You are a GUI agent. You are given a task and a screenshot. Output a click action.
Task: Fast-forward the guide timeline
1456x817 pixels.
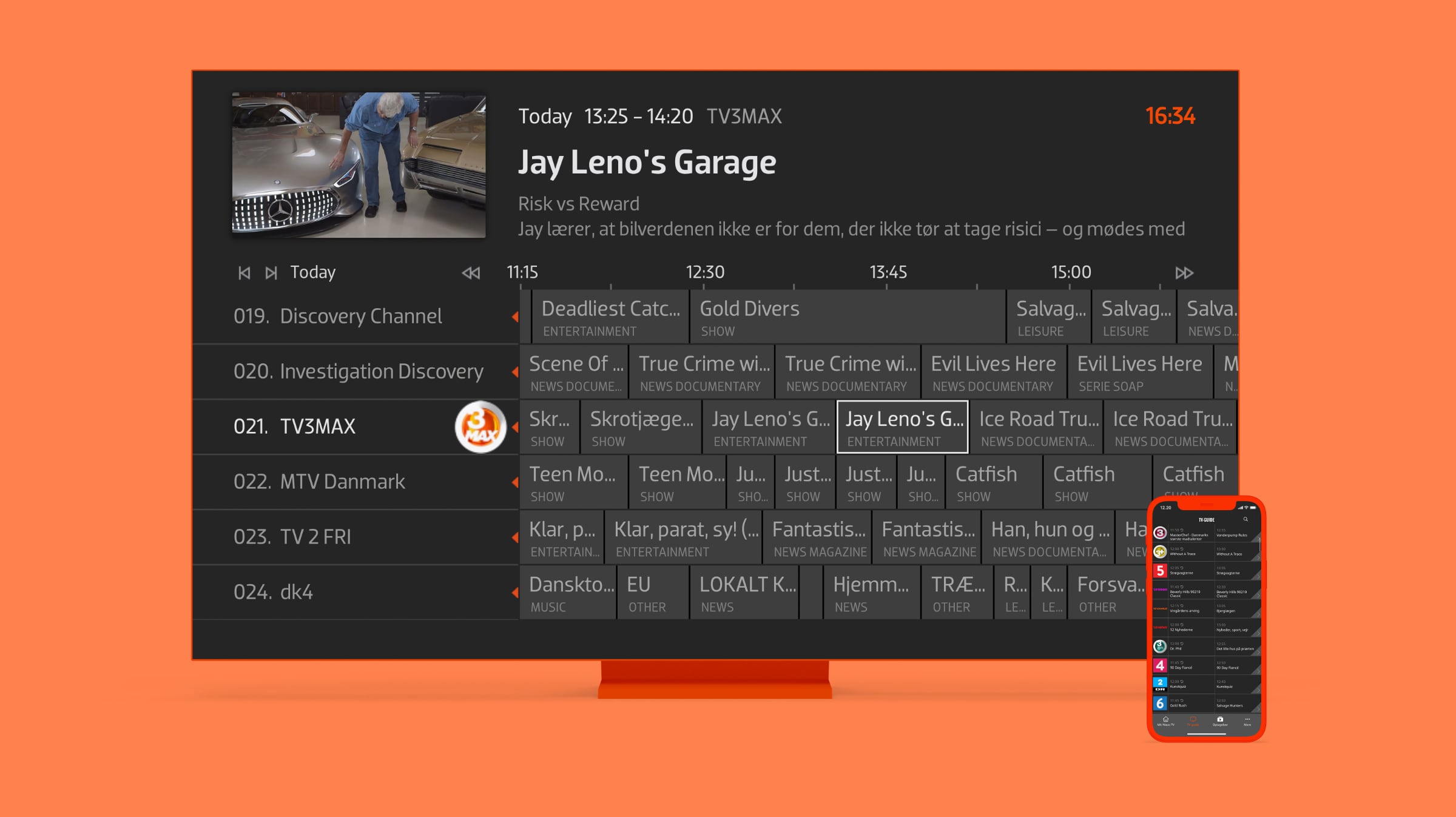pyautogui.click(x=1184, y=273)
